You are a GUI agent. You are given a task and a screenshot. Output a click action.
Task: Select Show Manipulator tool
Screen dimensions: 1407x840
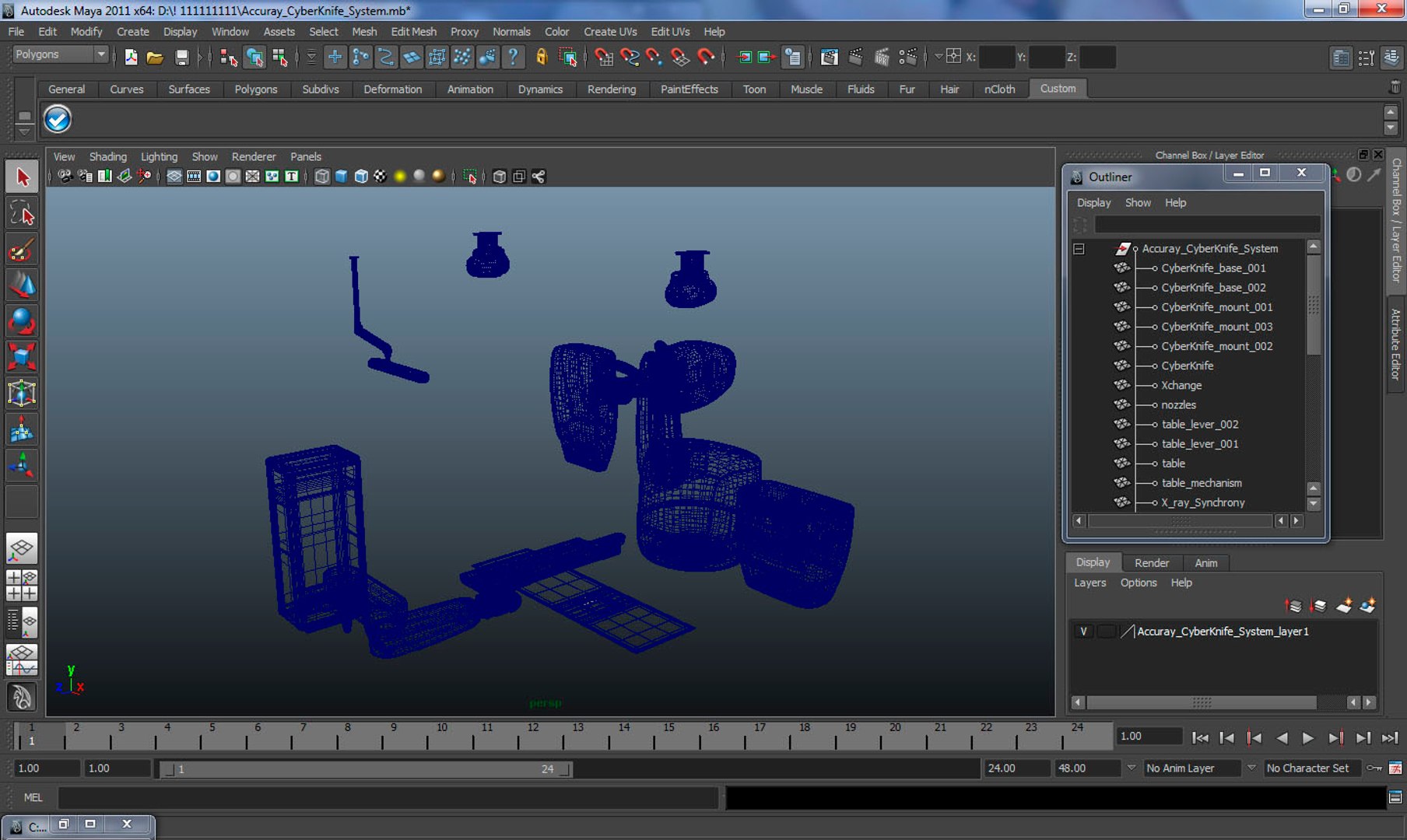coord(22,465)
